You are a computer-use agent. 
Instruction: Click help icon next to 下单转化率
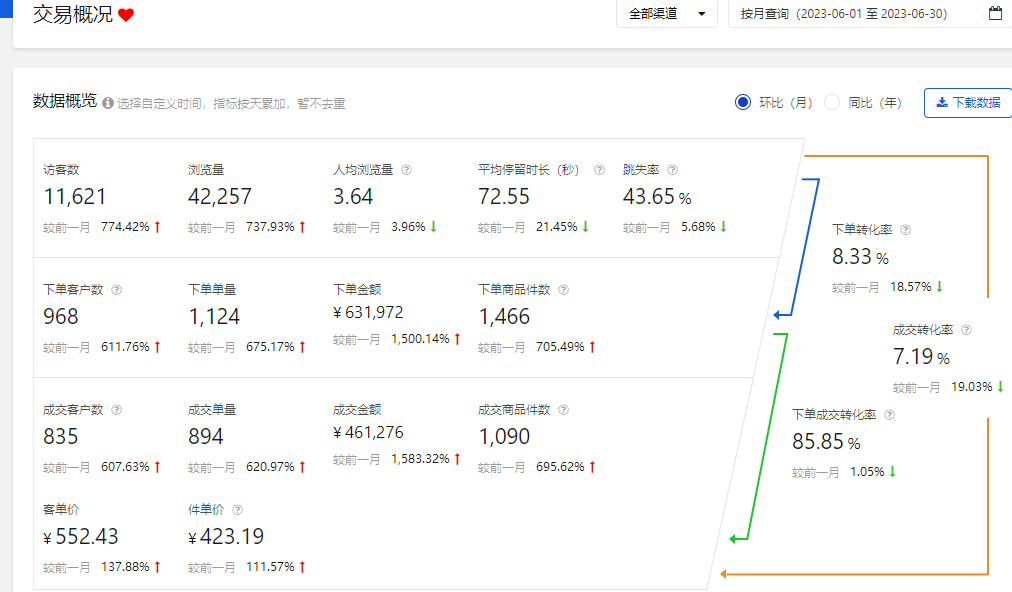[905, 230]
